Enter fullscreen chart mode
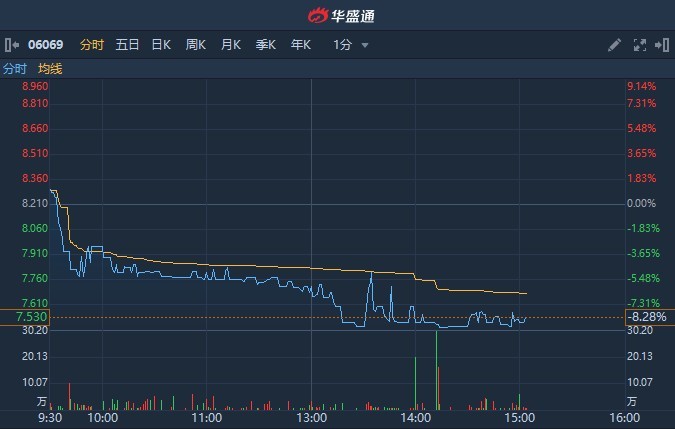 (640, 45)
